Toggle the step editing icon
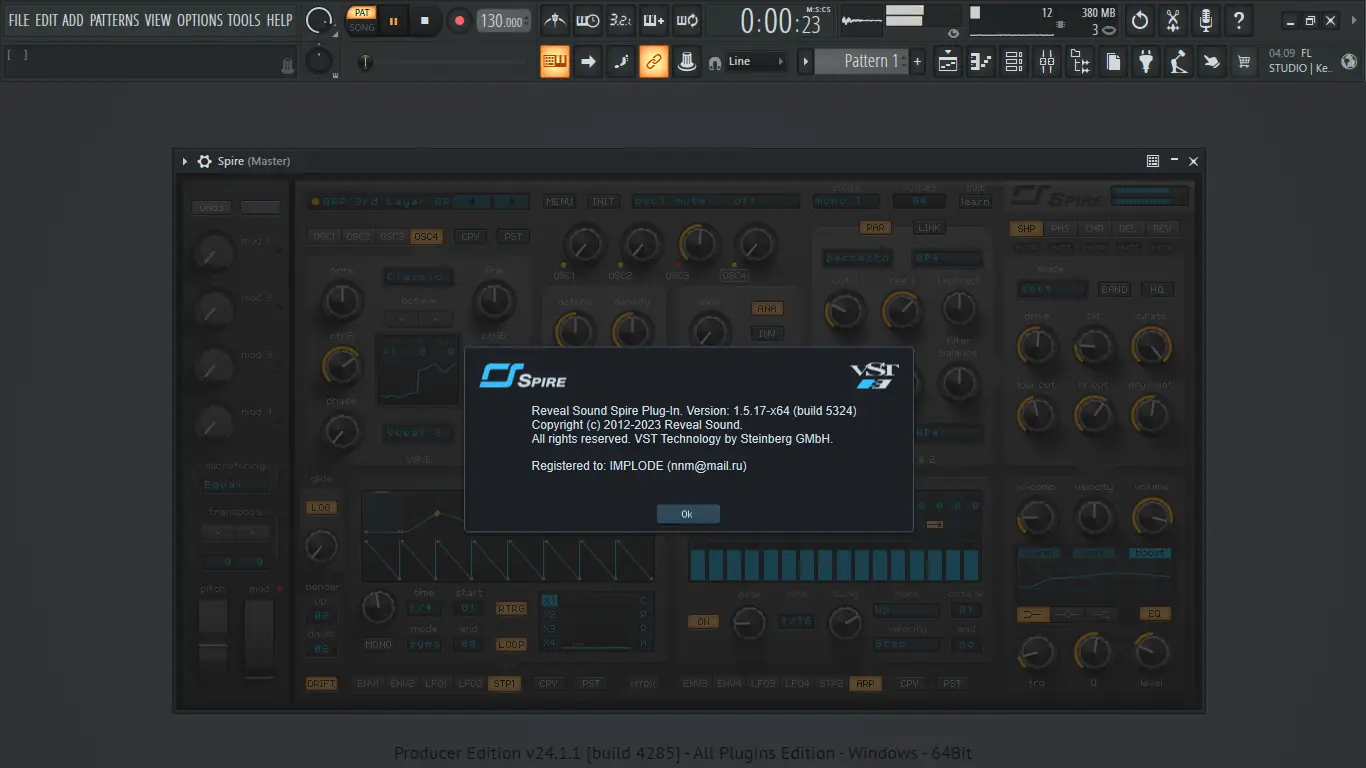1366x768 pixels. 621,61
